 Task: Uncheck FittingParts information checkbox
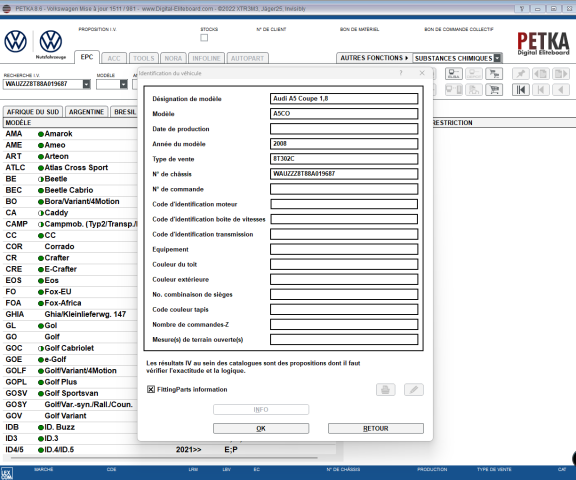click(x=151, y=389)
